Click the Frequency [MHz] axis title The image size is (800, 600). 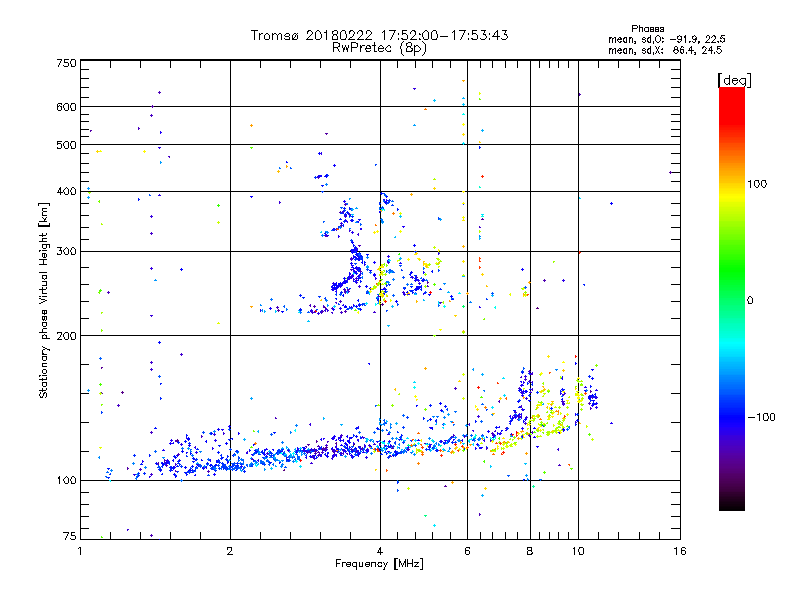(379, 564)
